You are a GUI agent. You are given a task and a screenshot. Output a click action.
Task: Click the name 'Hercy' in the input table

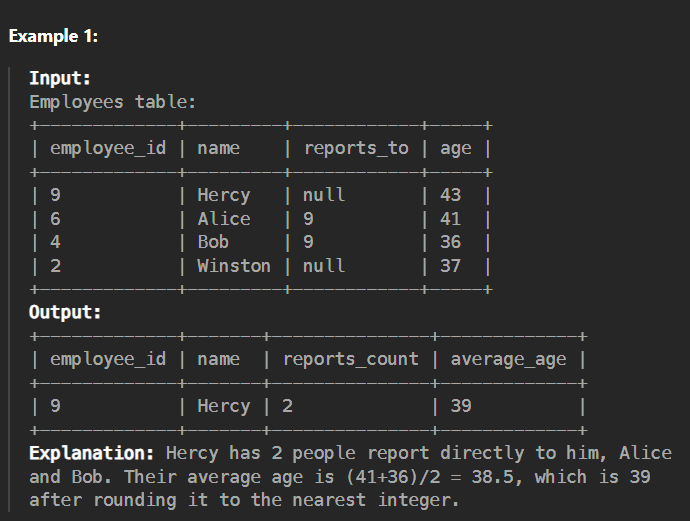pyautogui.click(x=224, y=195)
